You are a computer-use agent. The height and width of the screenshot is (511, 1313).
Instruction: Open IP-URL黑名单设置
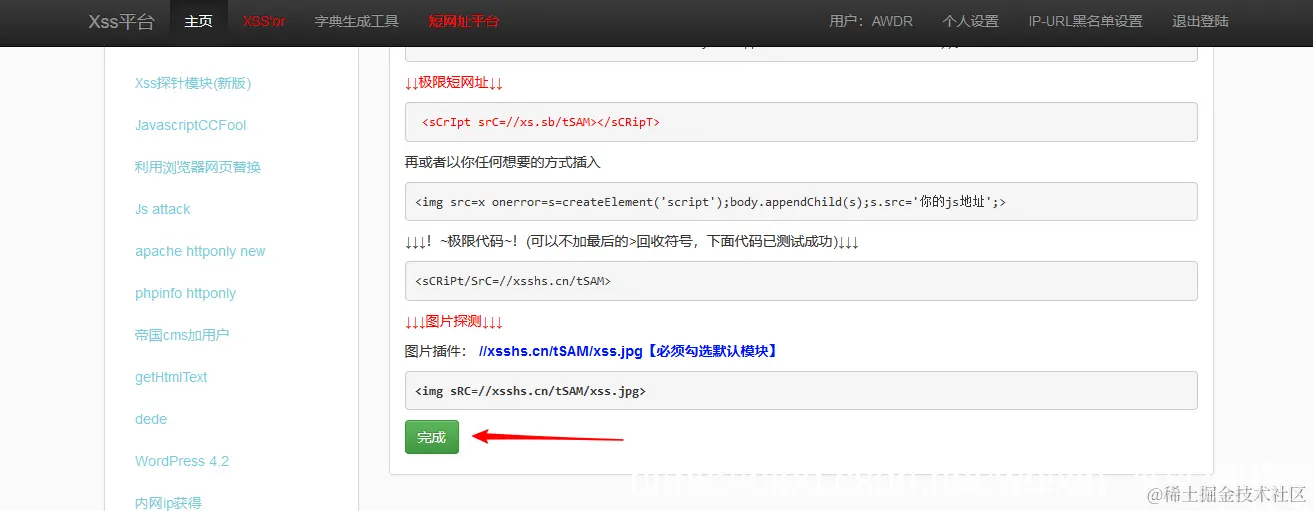tap(1085, 21)
